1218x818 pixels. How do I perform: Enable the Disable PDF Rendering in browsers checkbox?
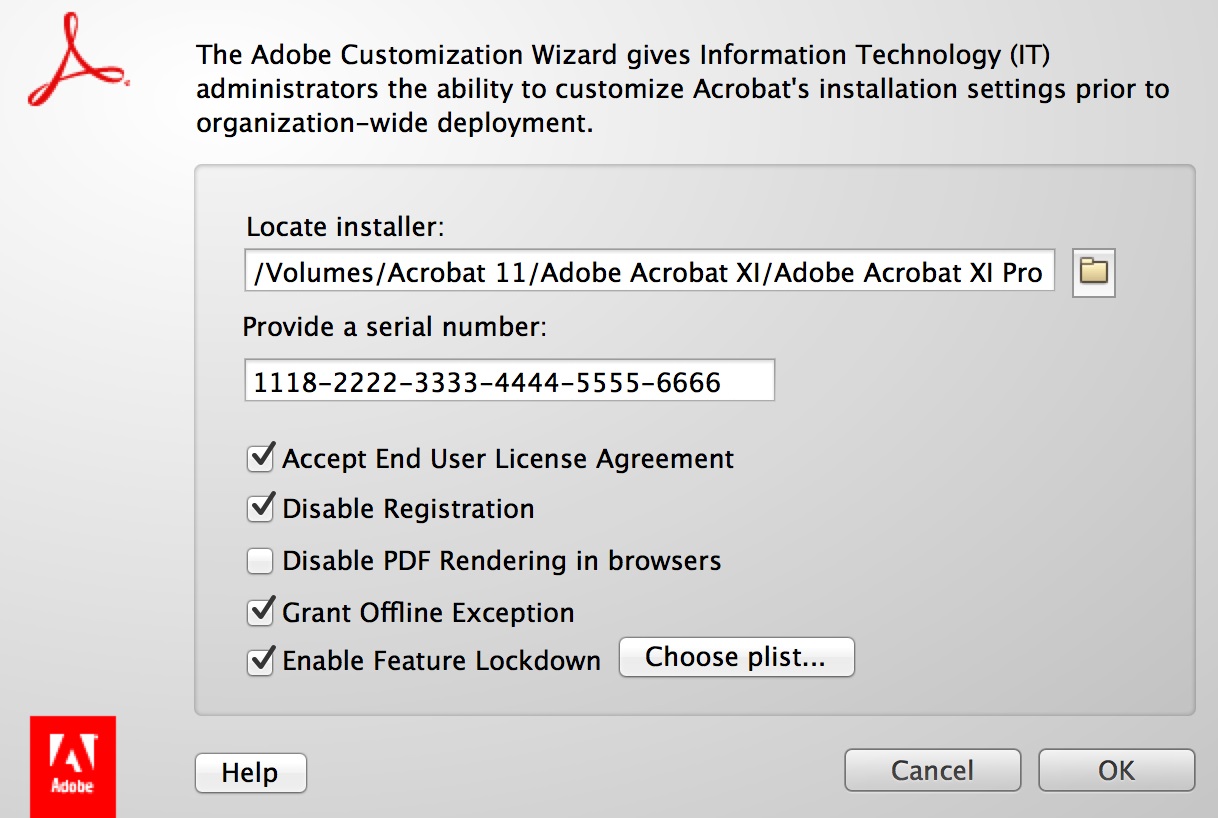(x=260, y=561)
